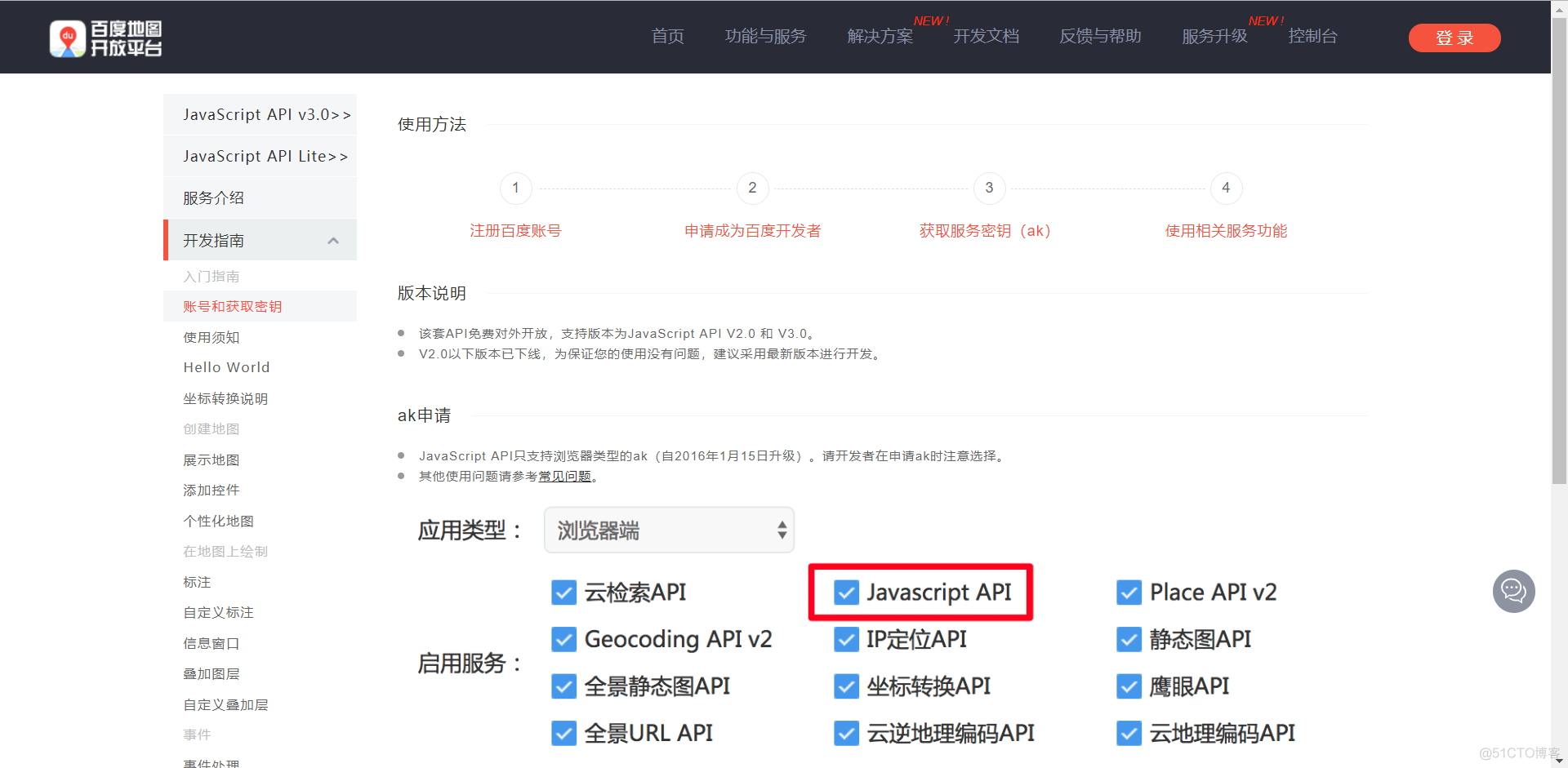Select 信息窗口 in the sidebar

click(x=211, y=644)
